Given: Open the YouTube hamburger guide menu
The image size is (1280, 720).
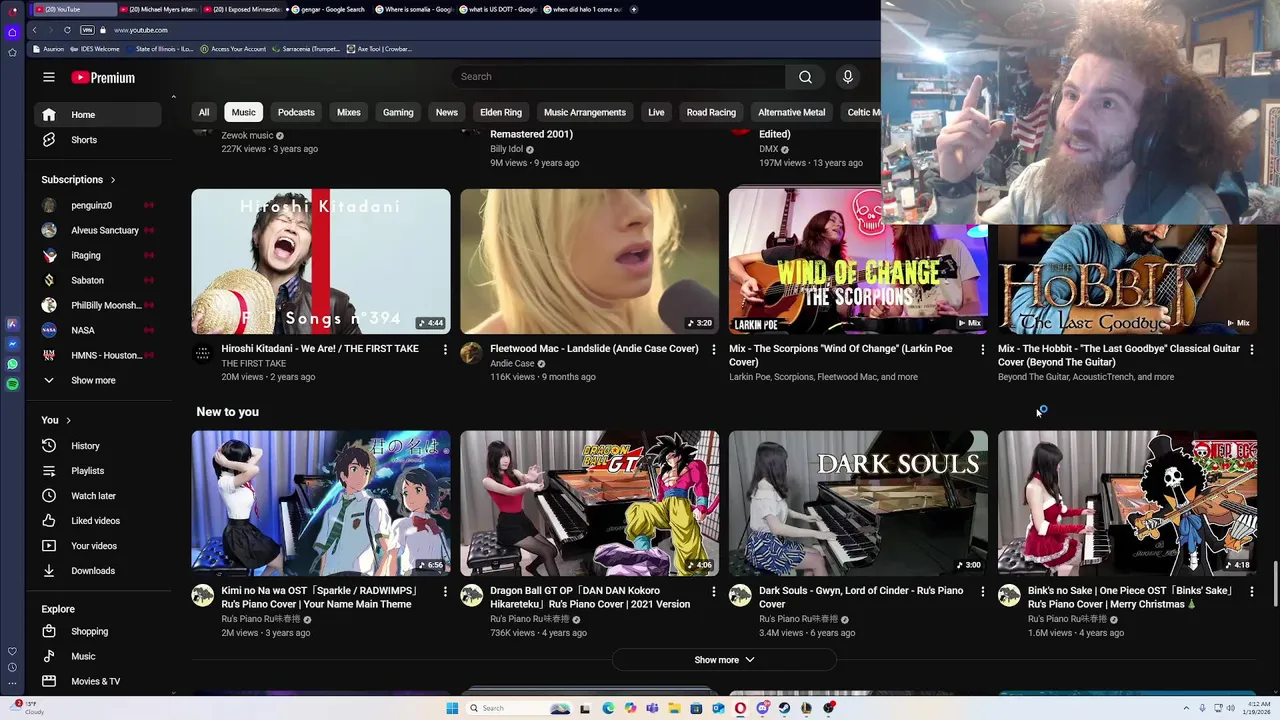Looking at the screenshot, I should point(49,77).
